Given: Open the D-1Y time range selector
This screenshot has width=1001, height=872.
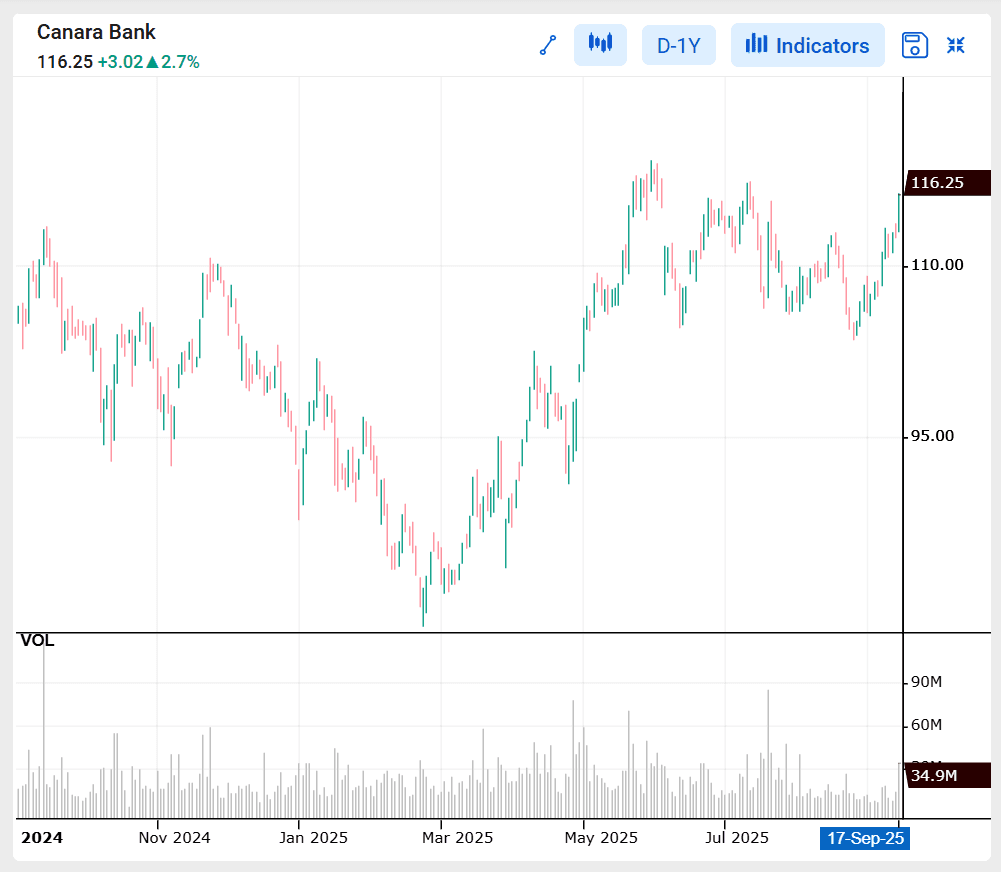Looking at the screenshot, I should [x=679, y=45].
